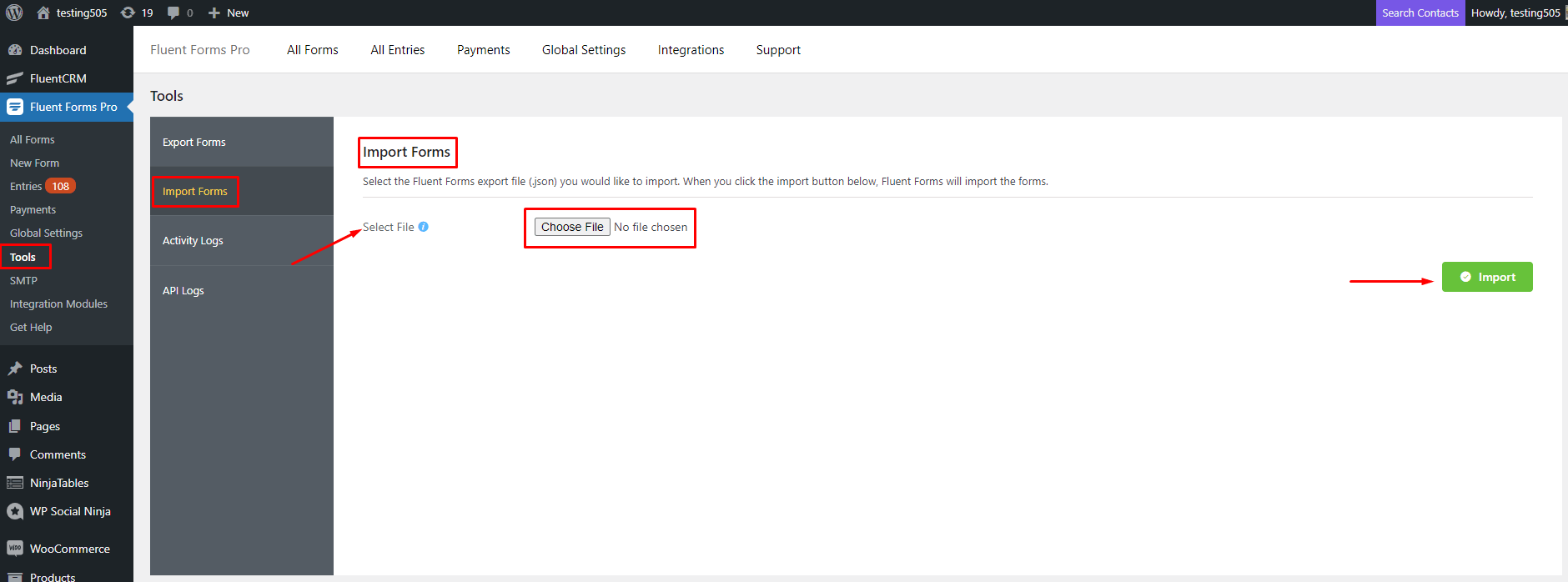
Task: Open the WooCommerce icon in sidebar
Action: pos(14,548)
